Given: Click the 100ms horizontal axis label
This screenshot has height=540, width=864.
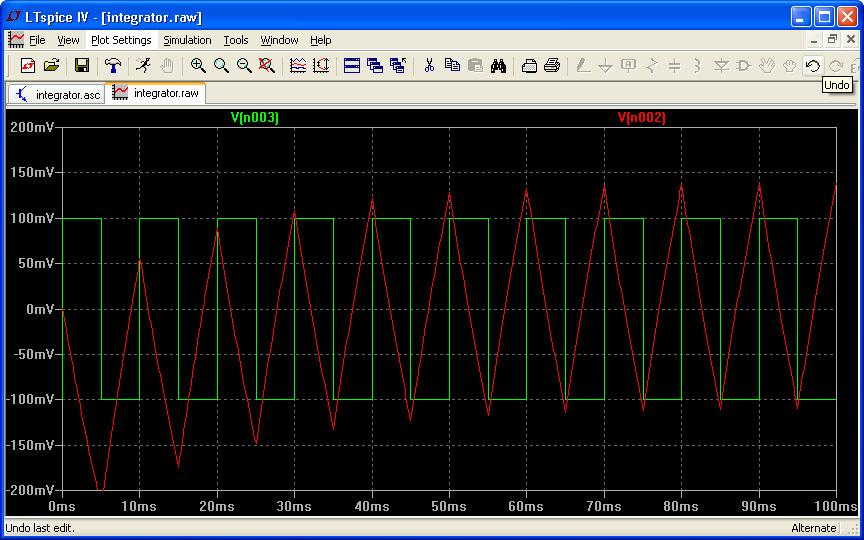Looking at the screenshot, I should (836, 506).
